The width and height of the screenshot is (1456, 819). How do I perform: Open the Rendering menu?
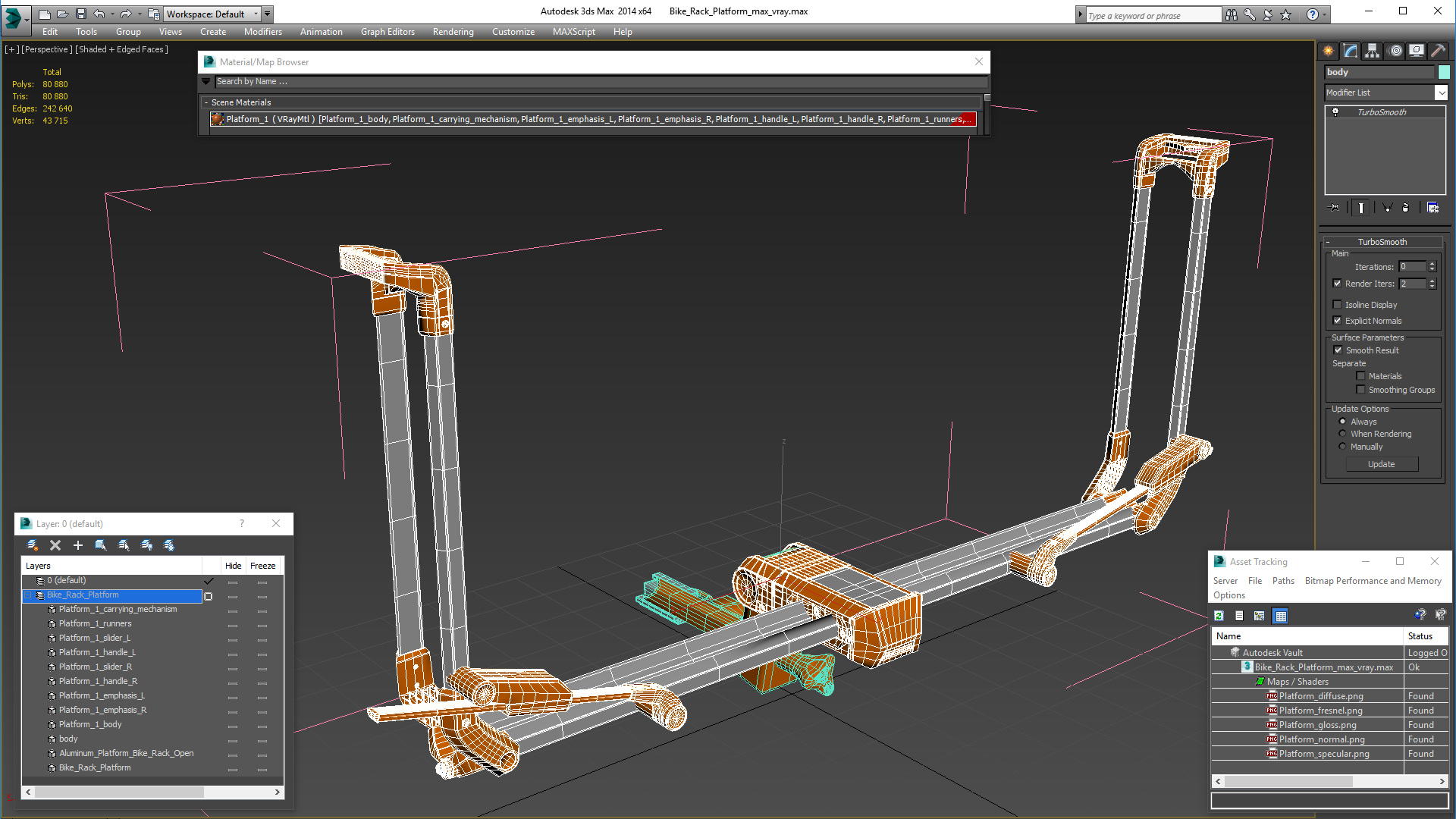pos(453,32)
